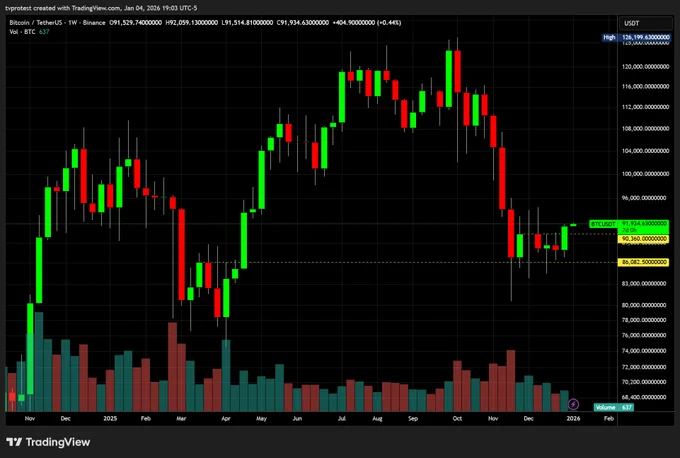Click the open value O91,529.74 in the legend
680x458 pixels.
click(136, 23)
